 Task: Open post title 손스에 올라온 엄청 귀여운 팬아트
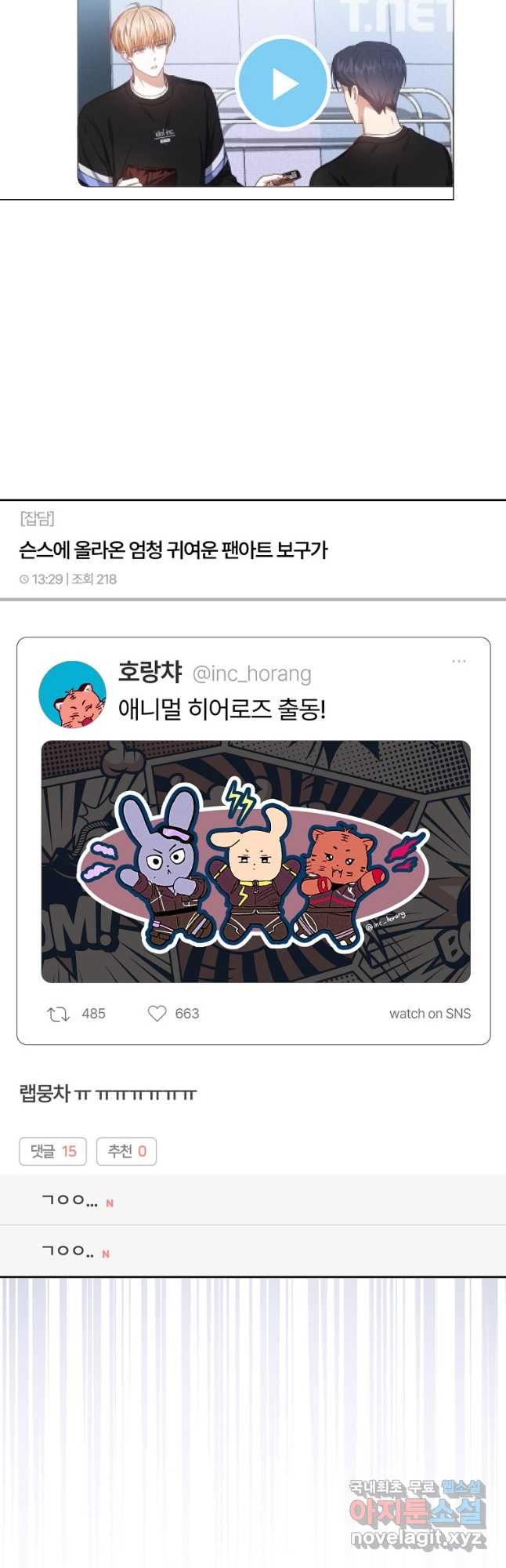tap(173, 550)
